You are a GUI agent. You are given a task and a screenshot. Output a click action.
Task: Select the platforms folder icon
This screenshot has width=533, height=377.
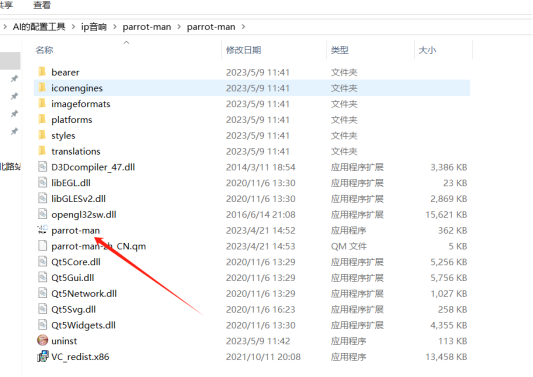pos(42,119)
